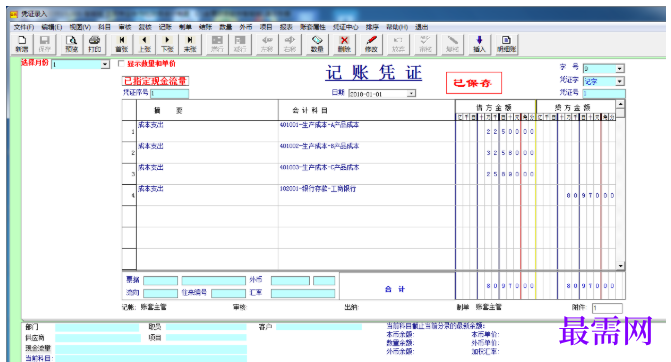Click the 往来编号 input field

tap(229, 294)
